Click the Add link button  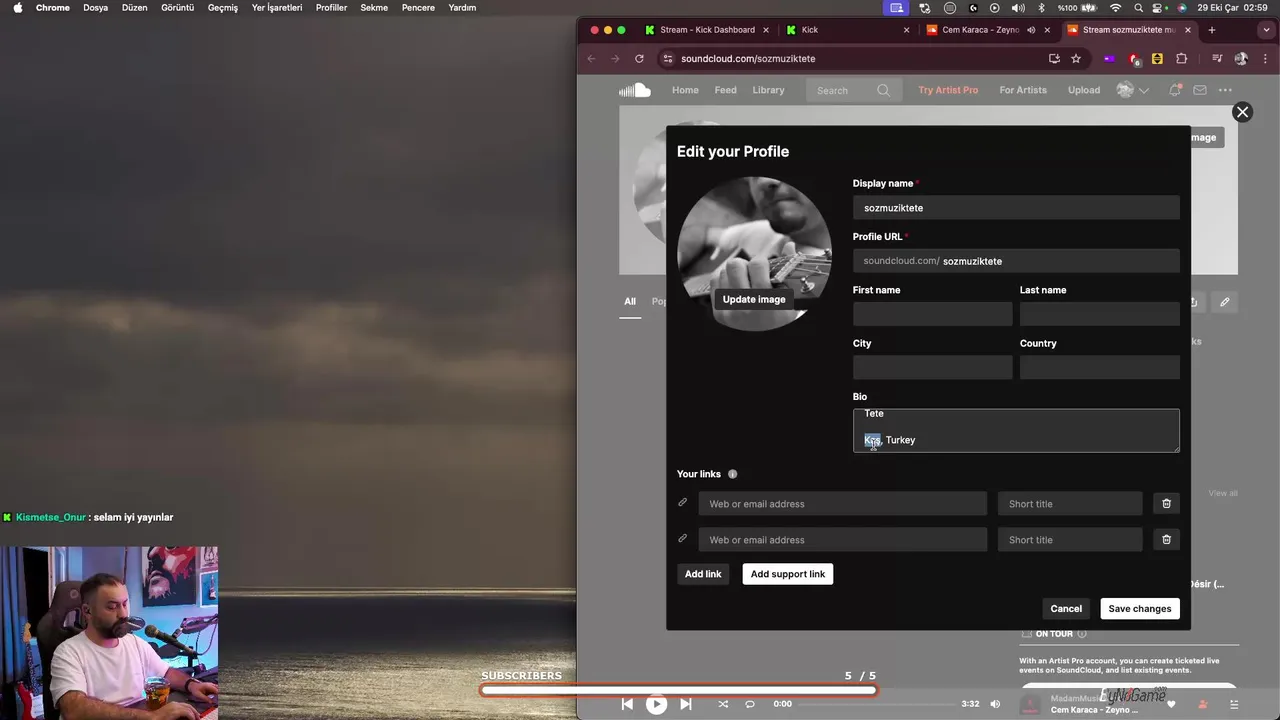tap(703, 574)
